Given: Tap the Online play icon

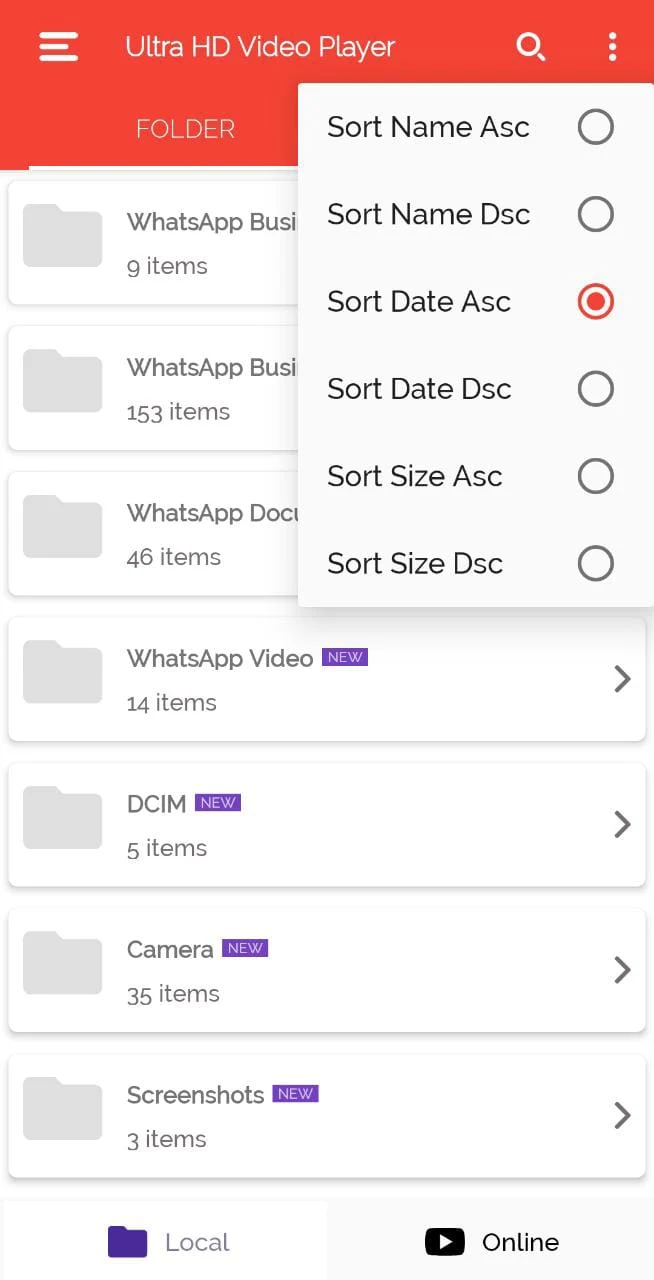Looking at the screenshot, I should click(445, 1242).
